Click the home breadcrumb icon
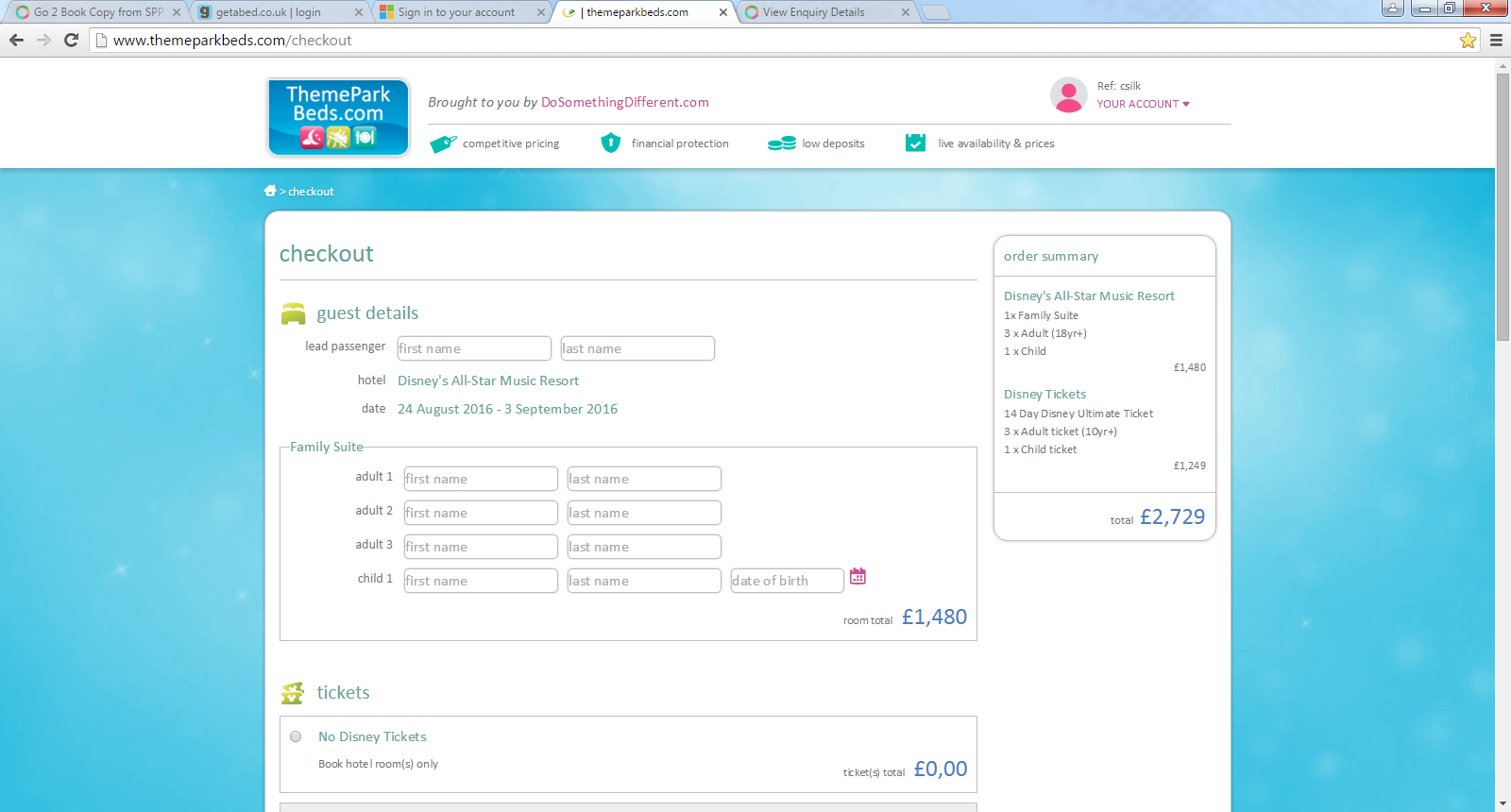The width and height of the screenshot is (1511, 812). point(270,191)
